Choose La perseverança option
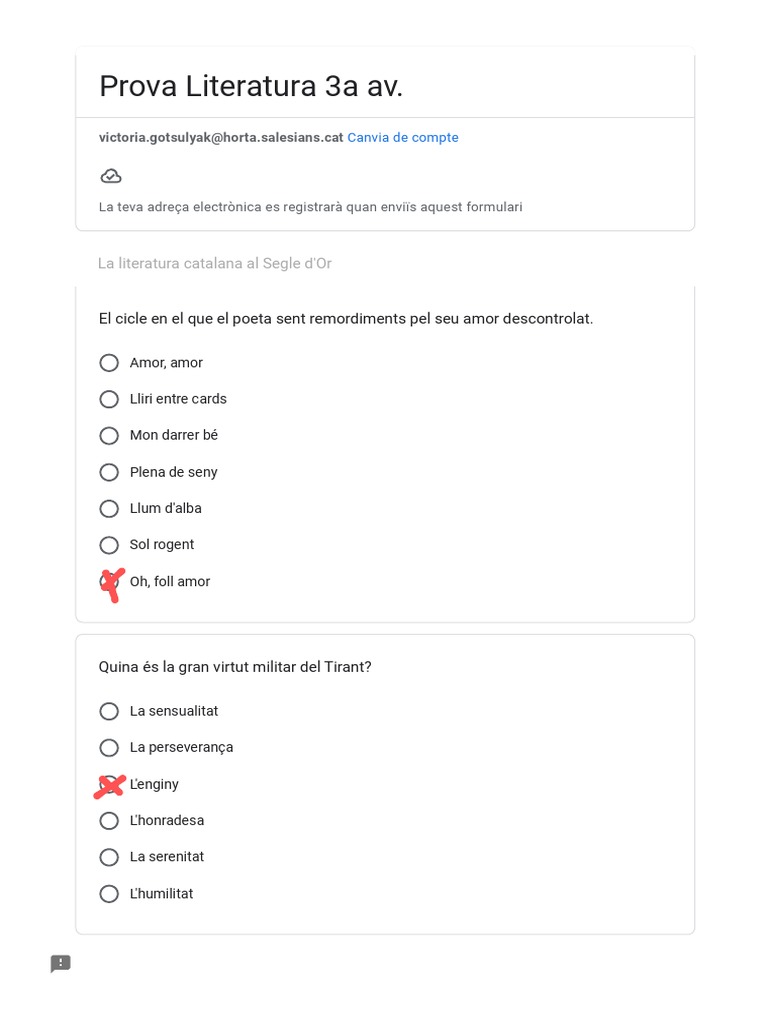Image resolution: width=768 pixels, height=1024 pixels. [x=109, y=748]
